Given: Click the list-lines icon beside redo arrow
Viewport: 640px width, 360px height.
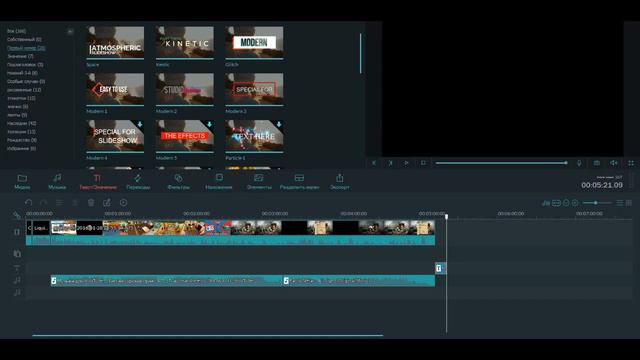Looking at the screenshot, I should pos(60,202).
